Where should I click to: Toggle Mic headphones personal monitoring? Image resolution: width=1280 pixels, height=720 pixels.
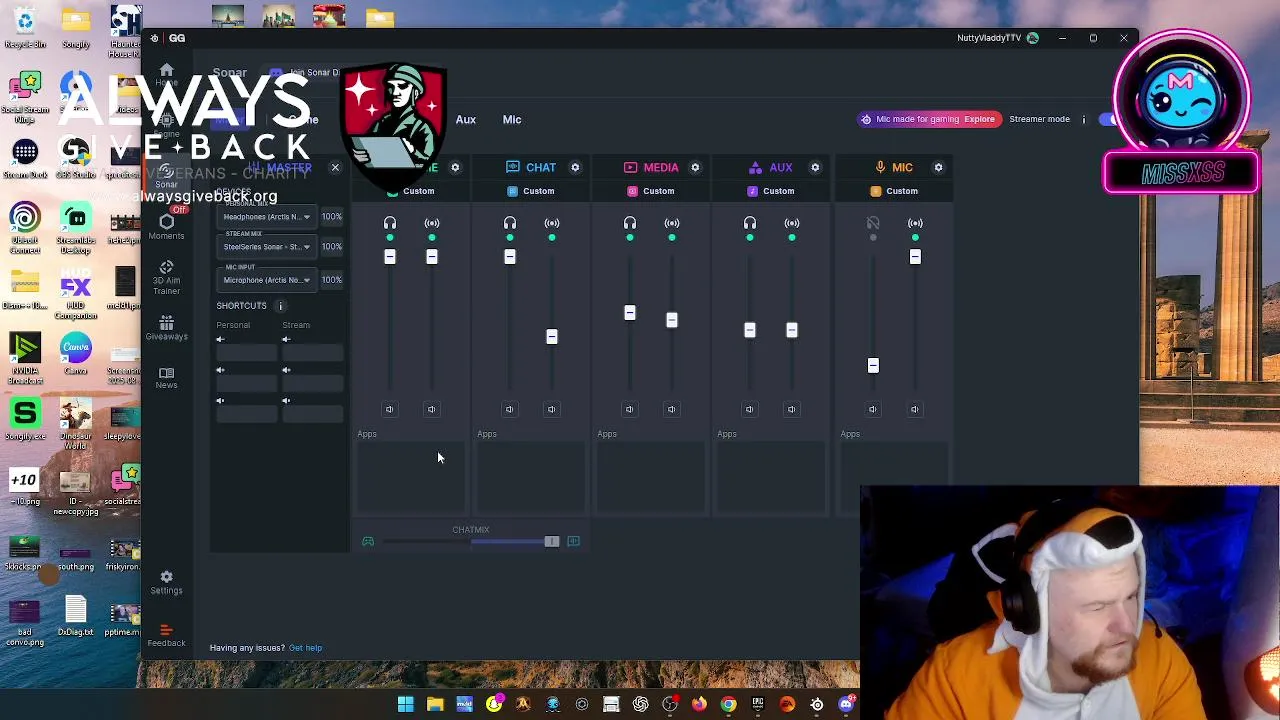[873, 223]
